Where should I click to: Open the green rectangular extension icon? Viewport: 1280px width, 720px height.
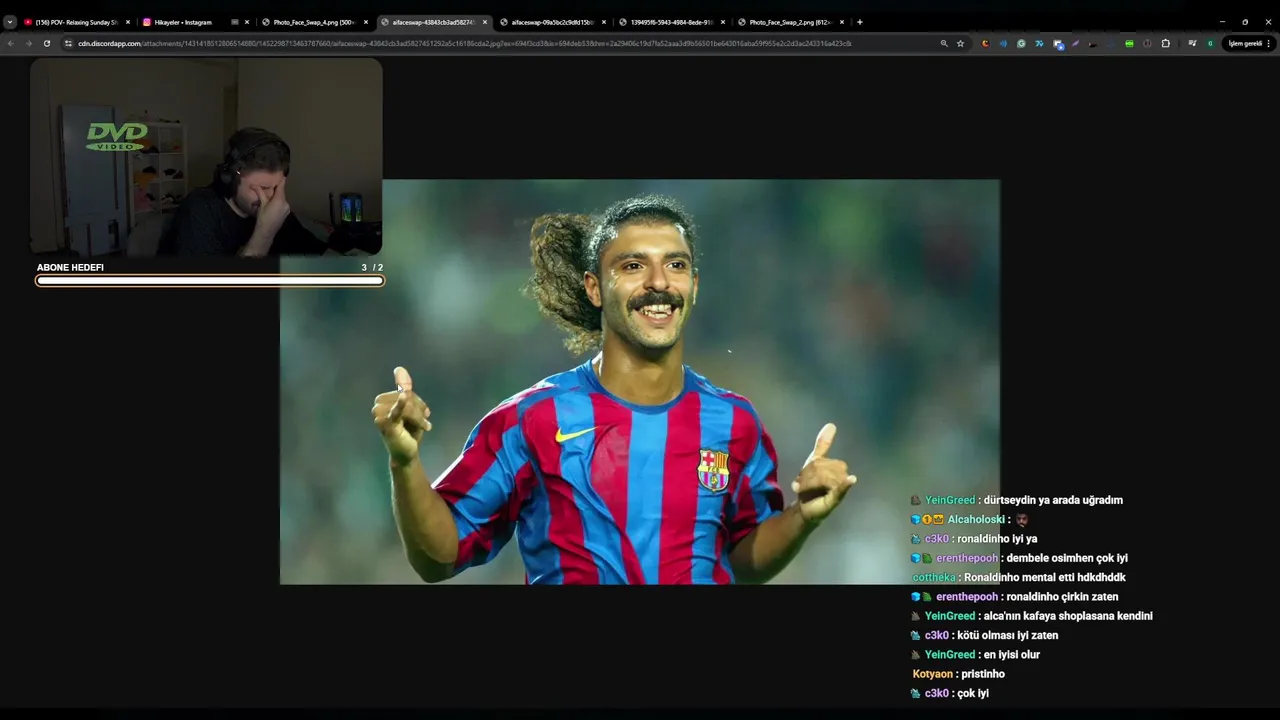click(x=1129, y=43)
